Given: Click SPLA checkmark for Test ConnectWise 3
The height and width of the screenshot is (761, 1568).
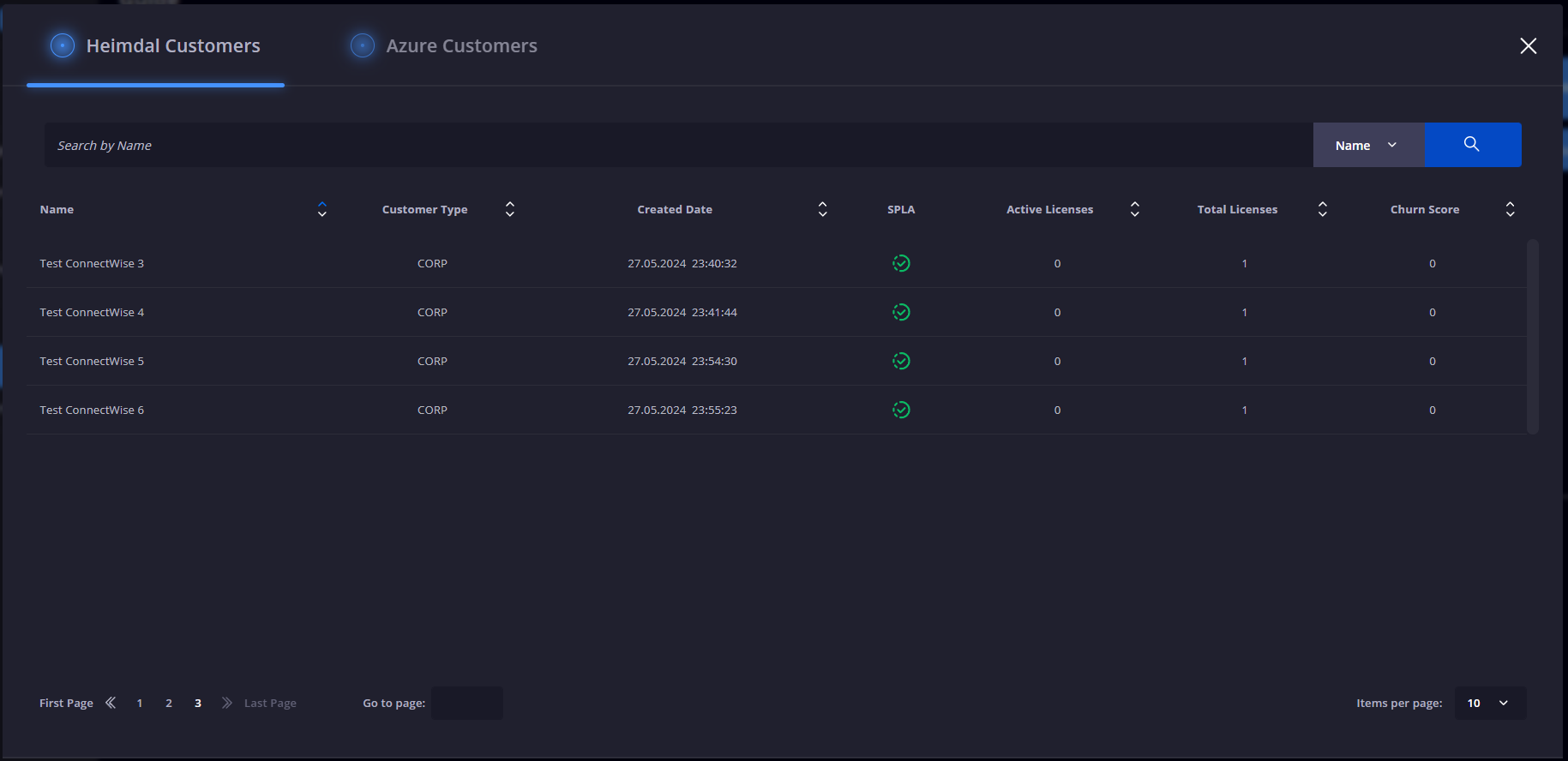Looking at the screenshot, I should pos(901,263).
